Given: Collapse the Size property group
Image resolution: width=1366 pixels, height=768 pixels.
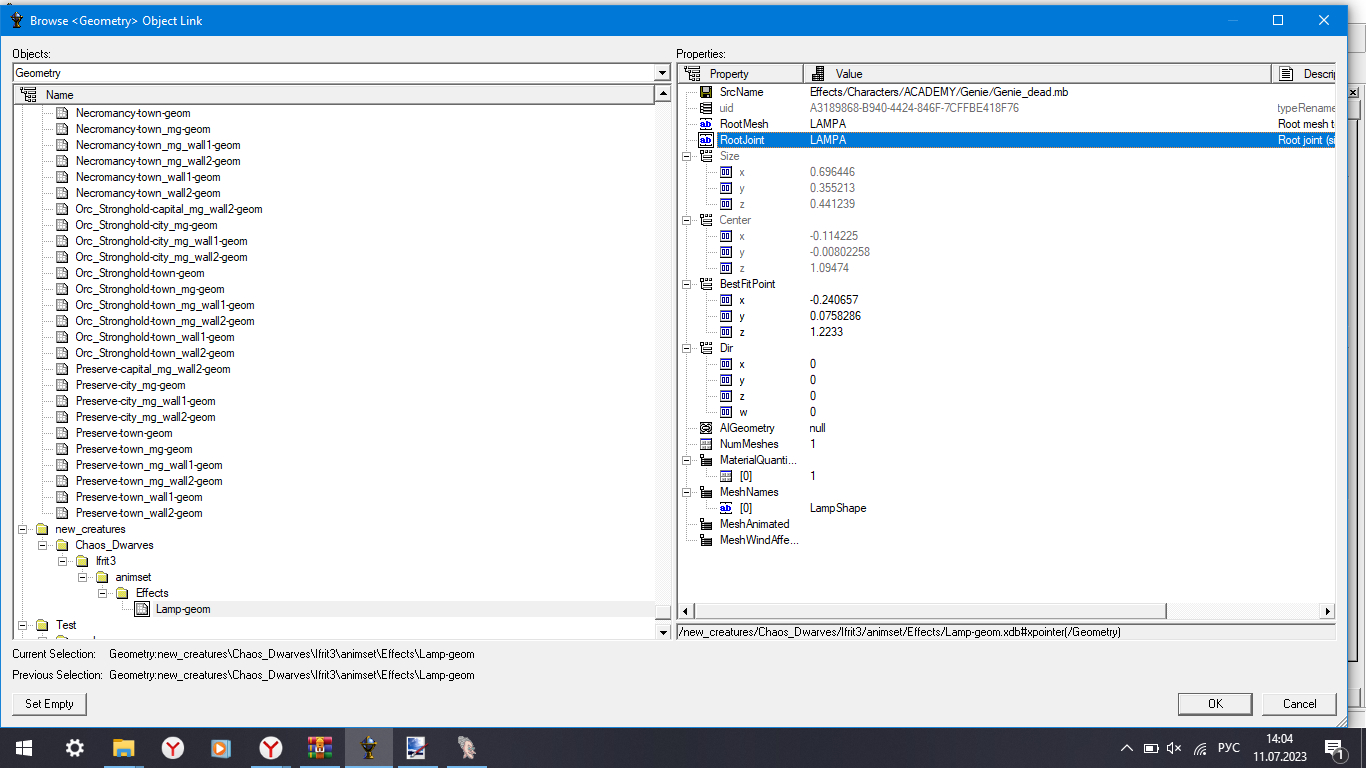Looking at the screenshot, I should [x=687, y=156].
